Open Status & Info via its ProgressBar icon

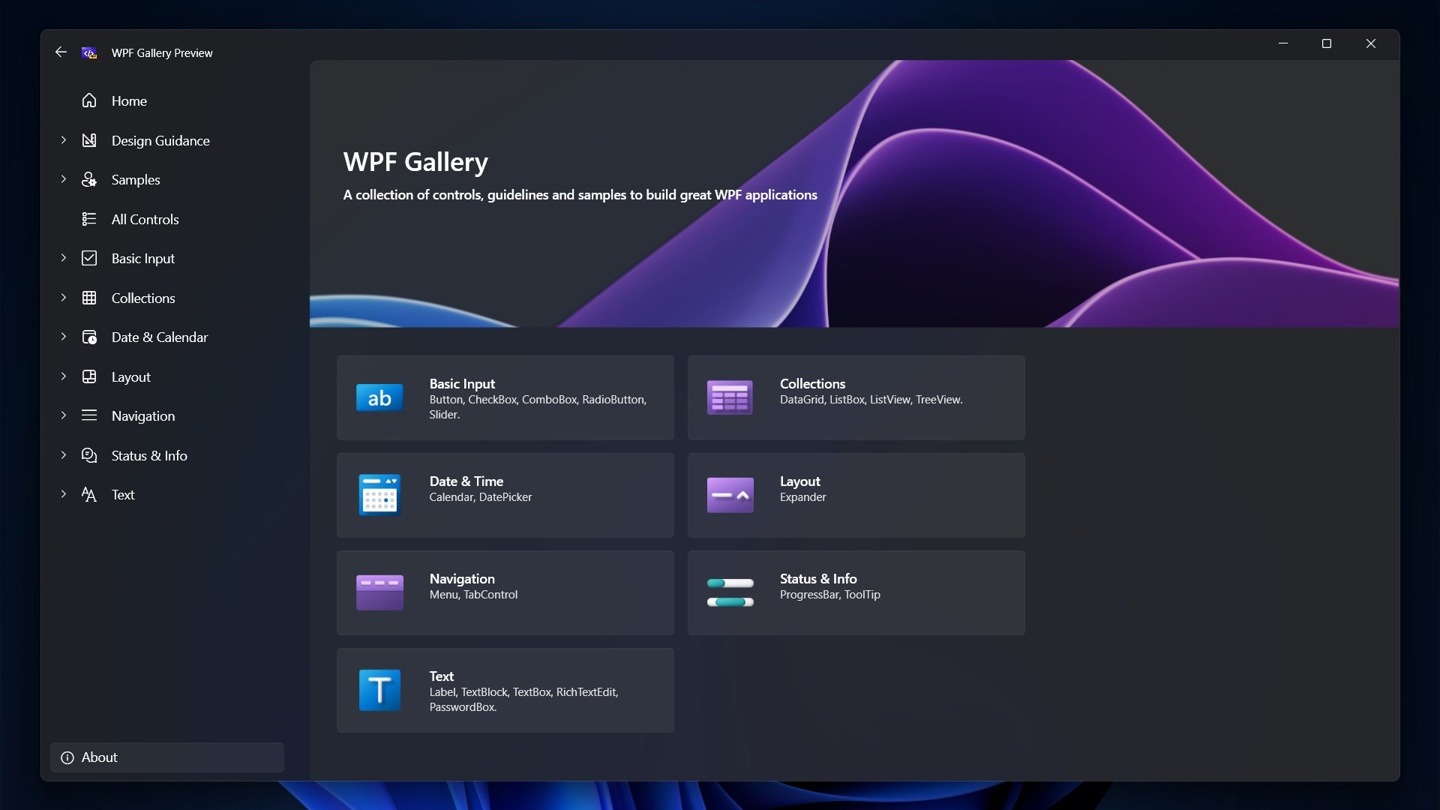click(729, 592)
